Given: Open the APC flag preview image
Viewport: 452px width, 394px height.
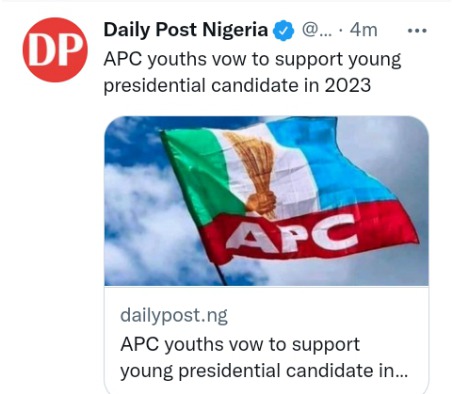Looking at the screenshot, I should (266, 201).
